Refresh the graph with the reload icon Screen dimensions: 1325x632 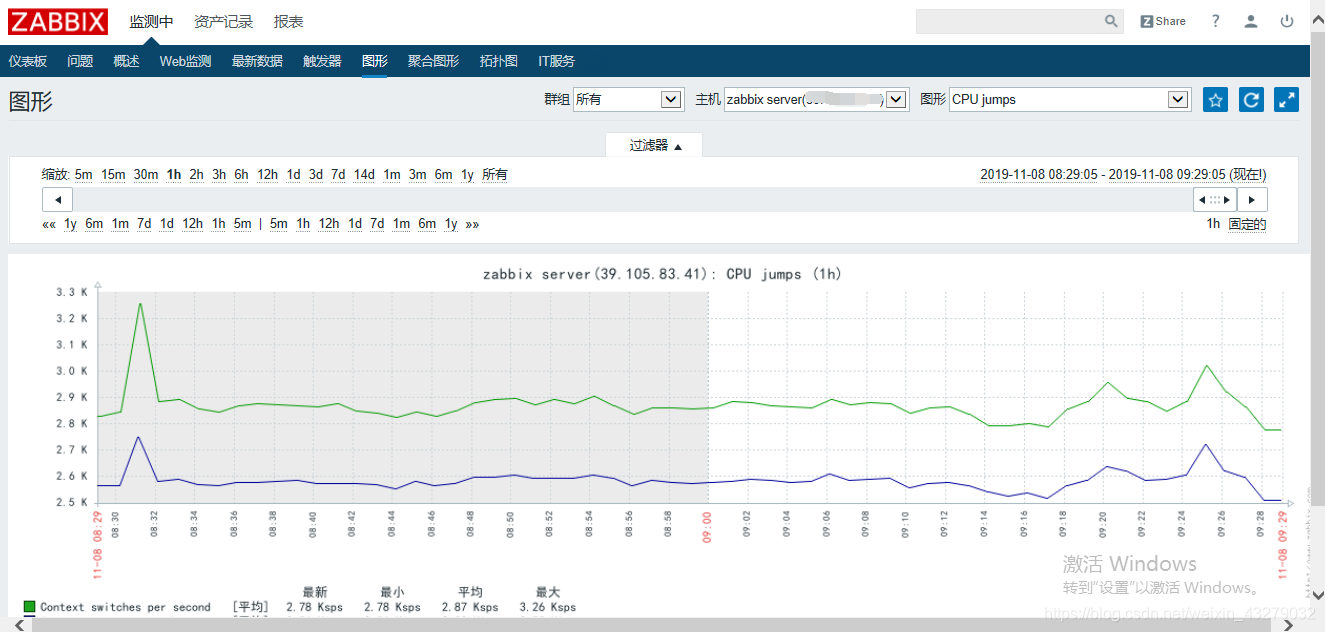click(1251, 99)
